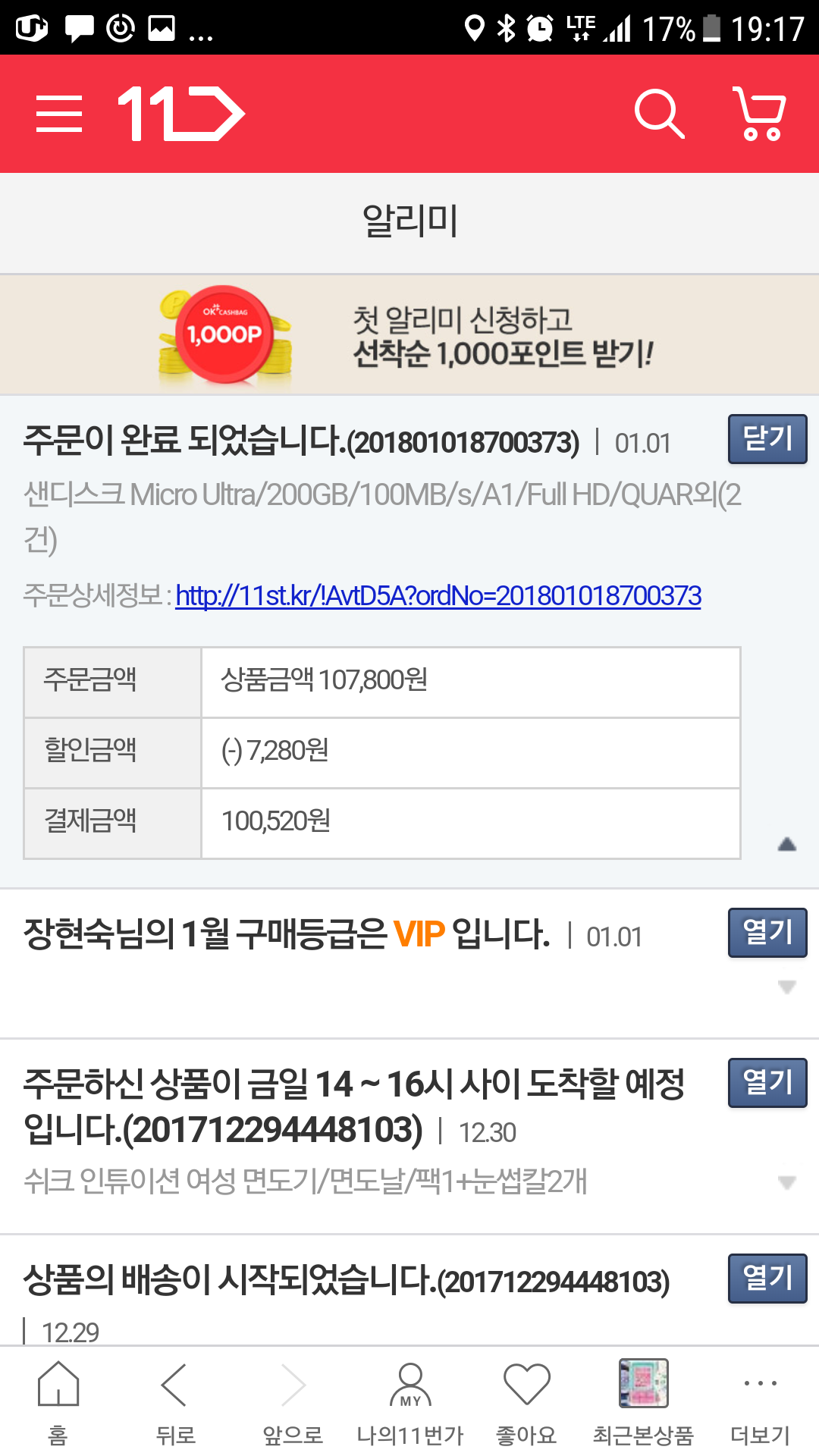Screen dimensions: 819x1456
Task: Open the 11st.kr order detail link
Action: tap(438, 596)
